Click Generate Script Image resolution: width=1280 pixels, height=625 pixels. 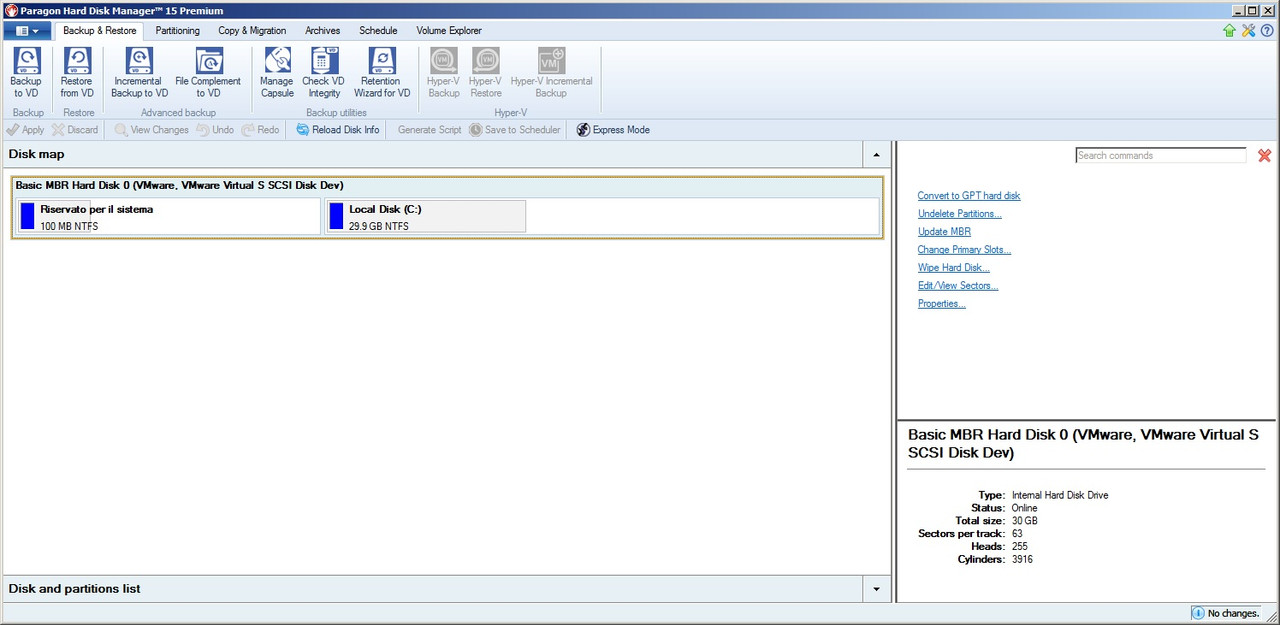[x=430, y=130]
